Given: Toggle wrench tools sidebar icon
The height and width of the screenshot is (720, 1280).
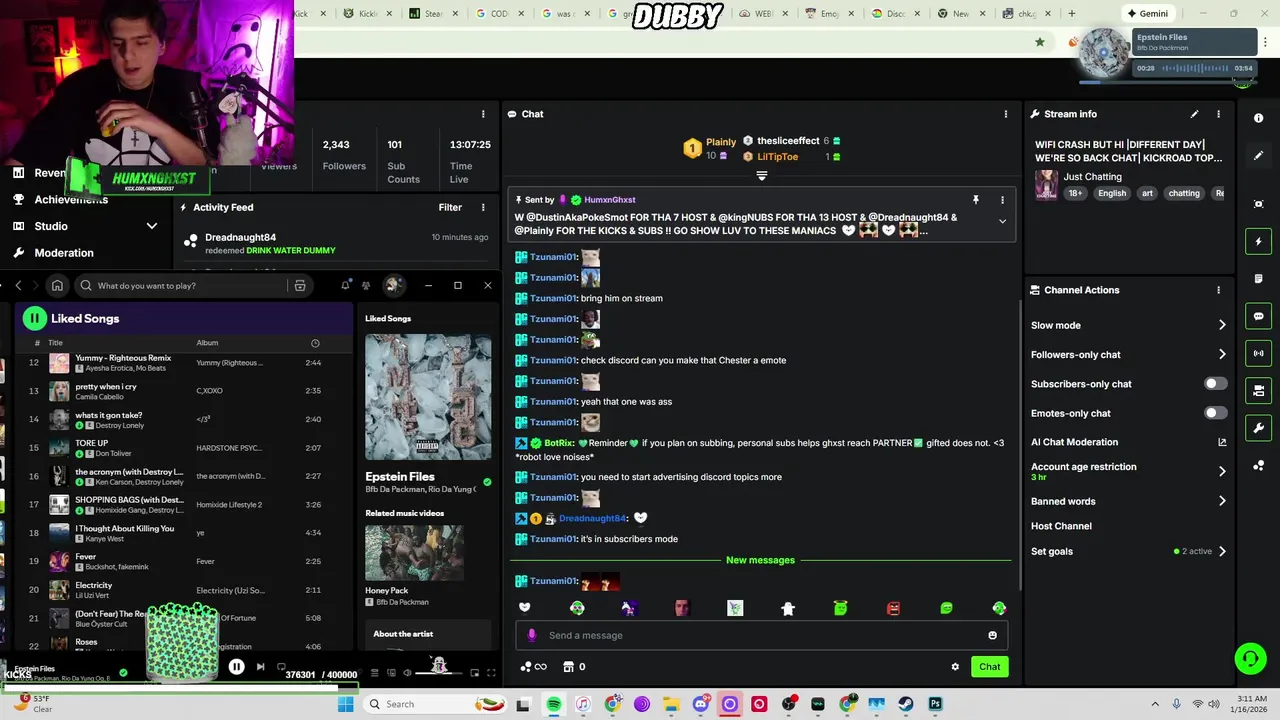Looking at the screenshot, I should tap(1259, 428).
